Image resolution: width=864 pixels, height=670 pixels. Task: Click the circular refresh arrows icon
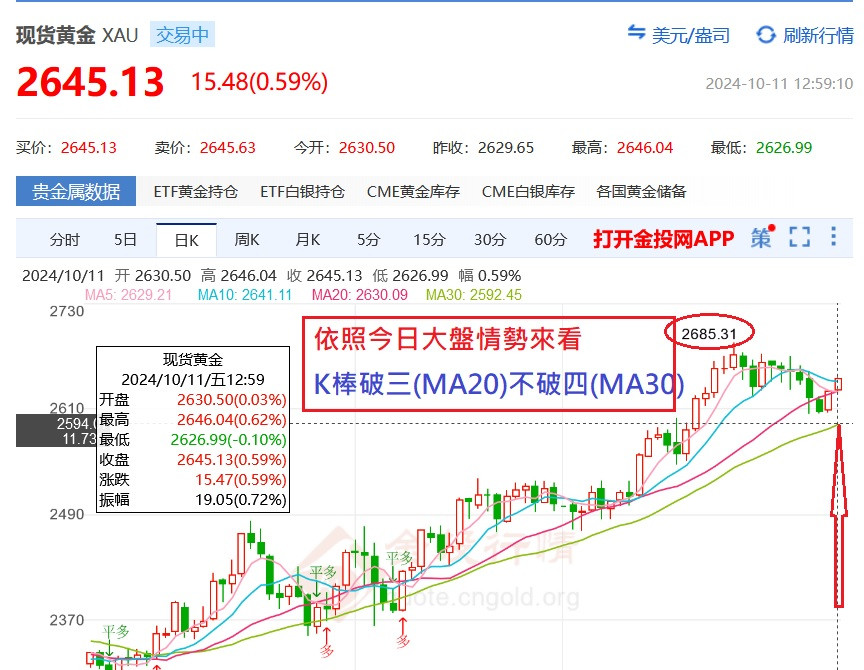(765, 33)
